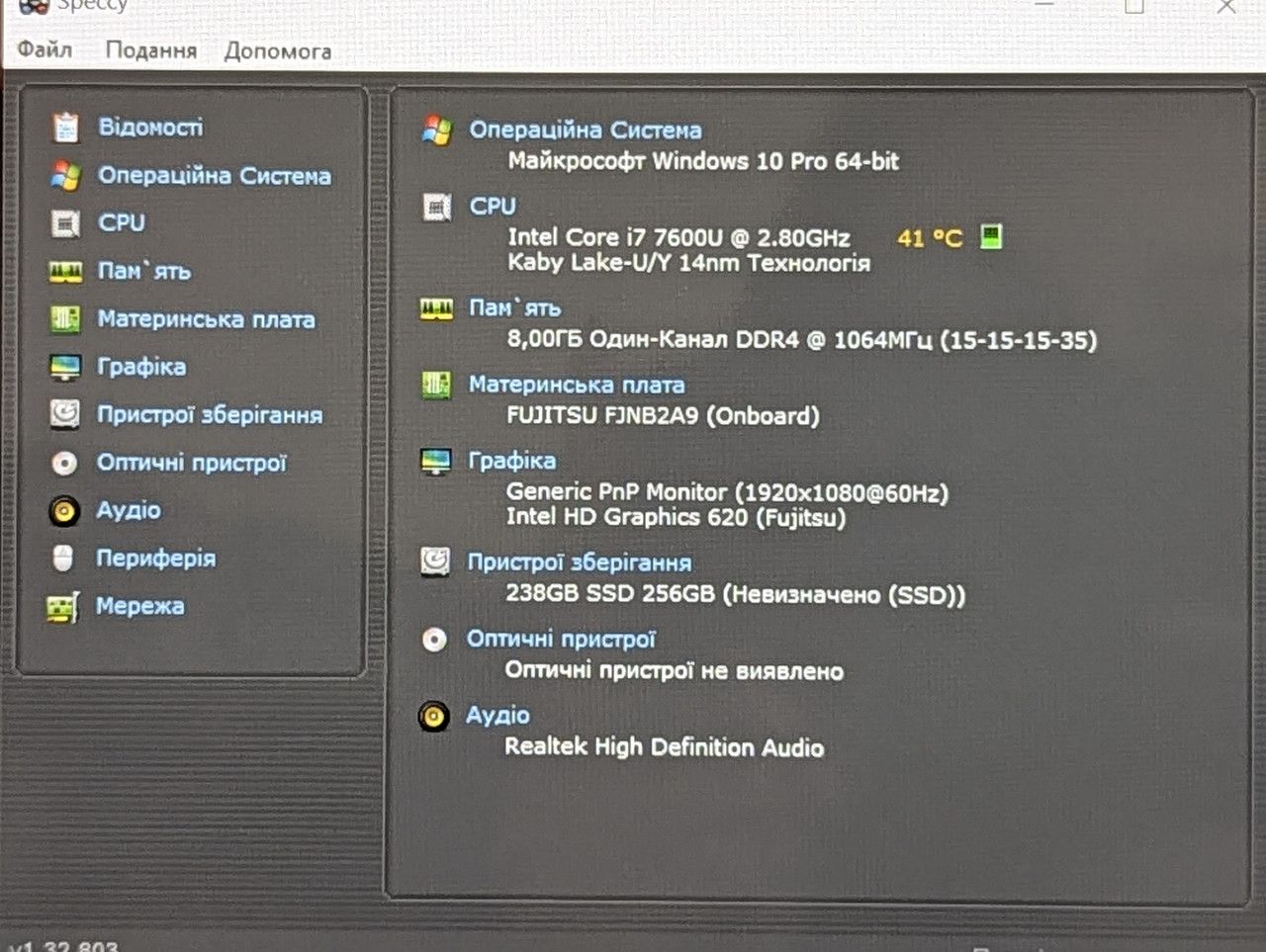
Task: Open the Материнська плата summary heading link
Action: [577, 385]
